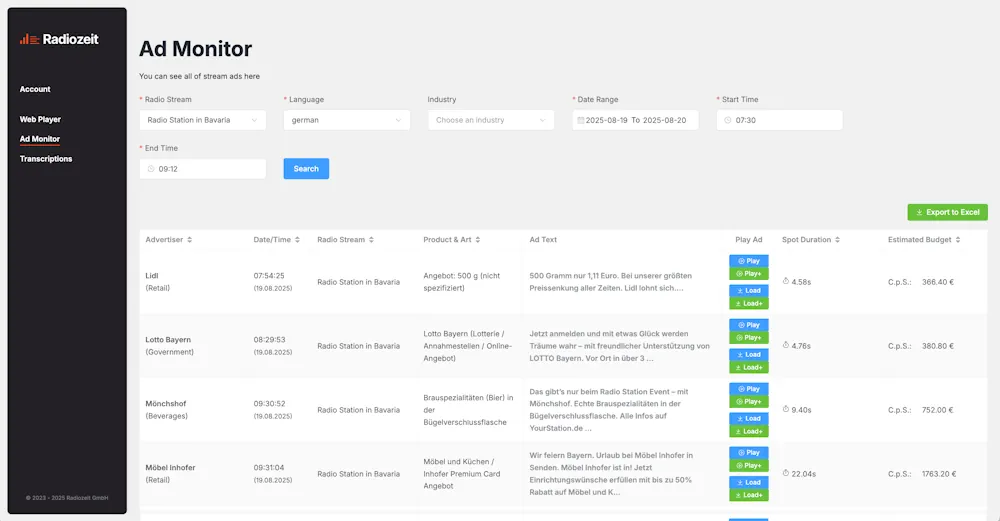The width and height of the screenshot is (1000, 521).
Task: Sort table by Advertiser column sort icon
Action: [190, 240]
